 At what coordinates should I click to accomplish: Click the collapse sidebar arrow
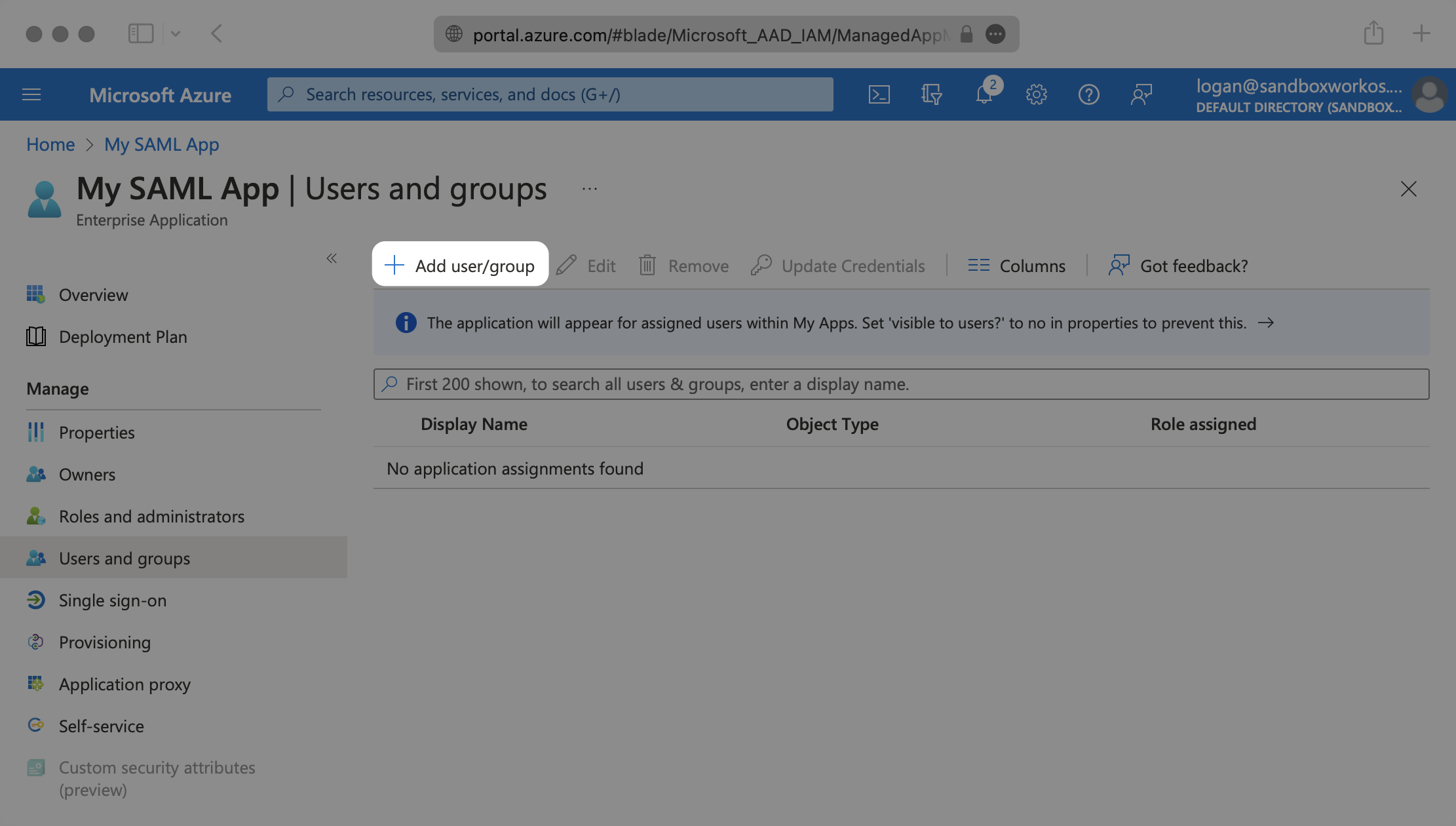click(332, 258)
